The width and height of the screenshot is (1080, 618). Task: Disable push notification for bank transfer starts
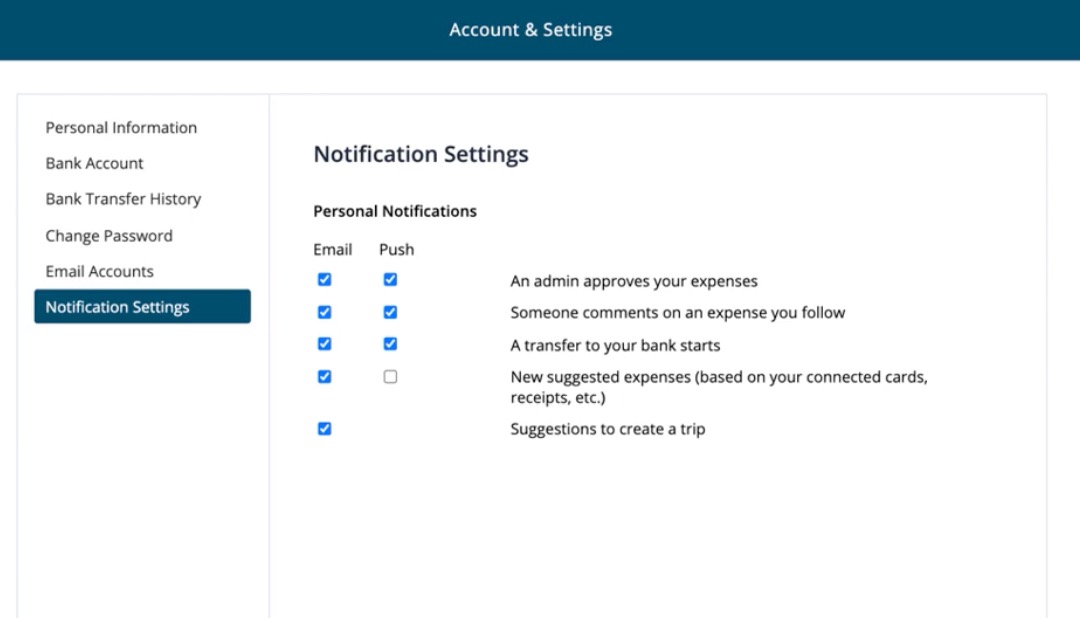pyautogui.click(x=389, y=343)
